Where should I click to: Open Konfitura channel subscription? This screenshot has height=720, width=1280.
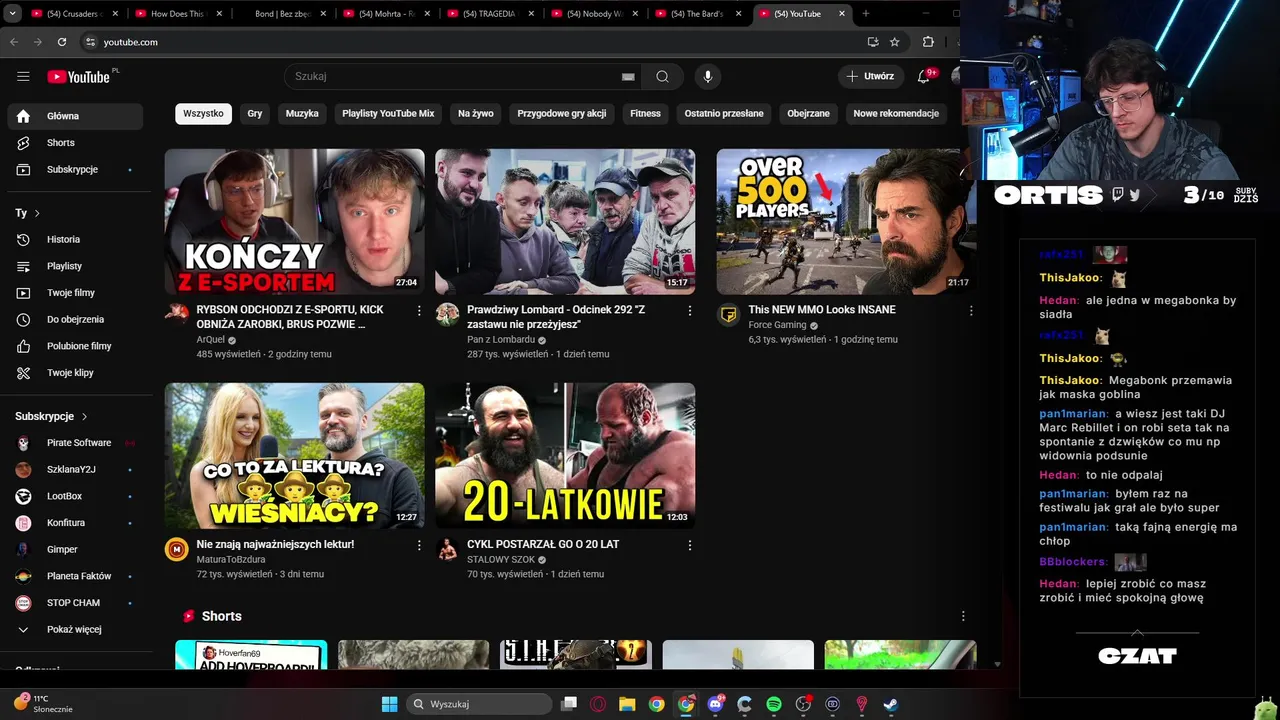75,523
